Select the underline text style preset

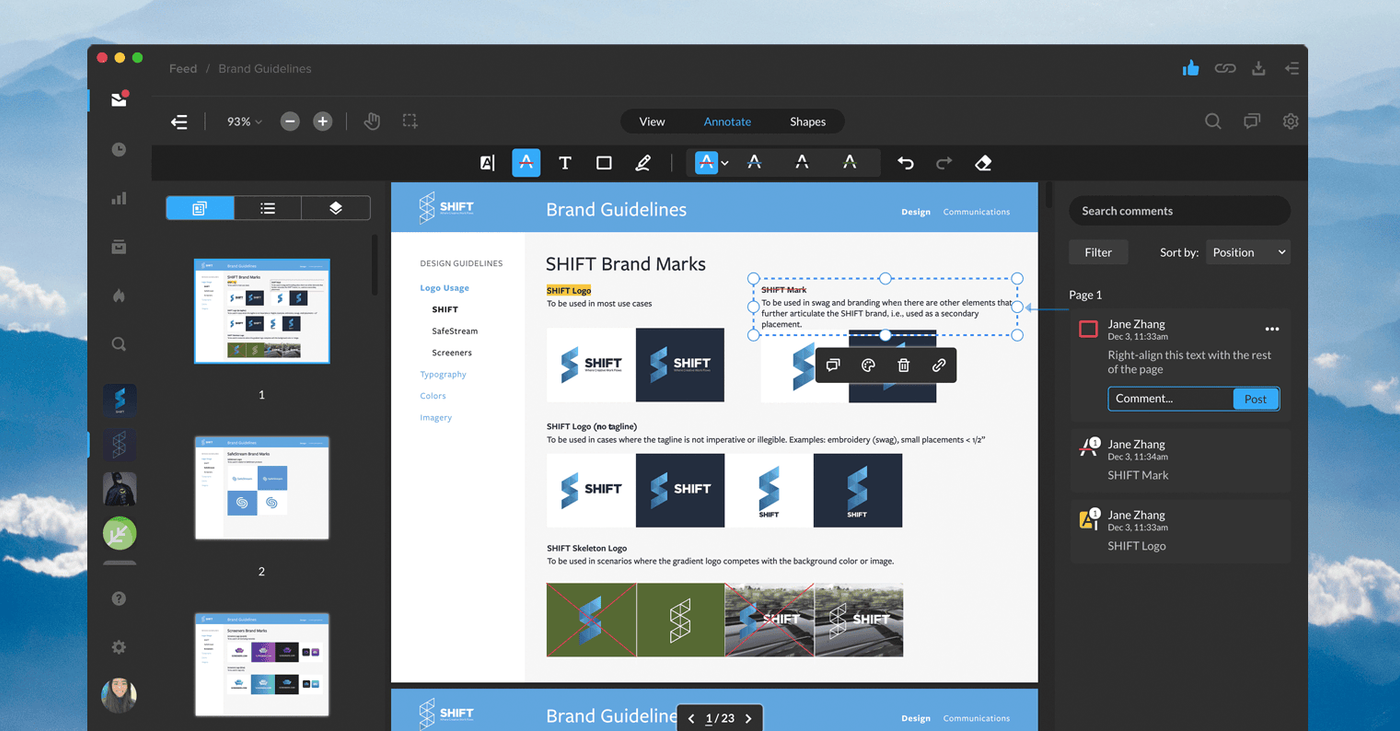[x=802, y=163]
